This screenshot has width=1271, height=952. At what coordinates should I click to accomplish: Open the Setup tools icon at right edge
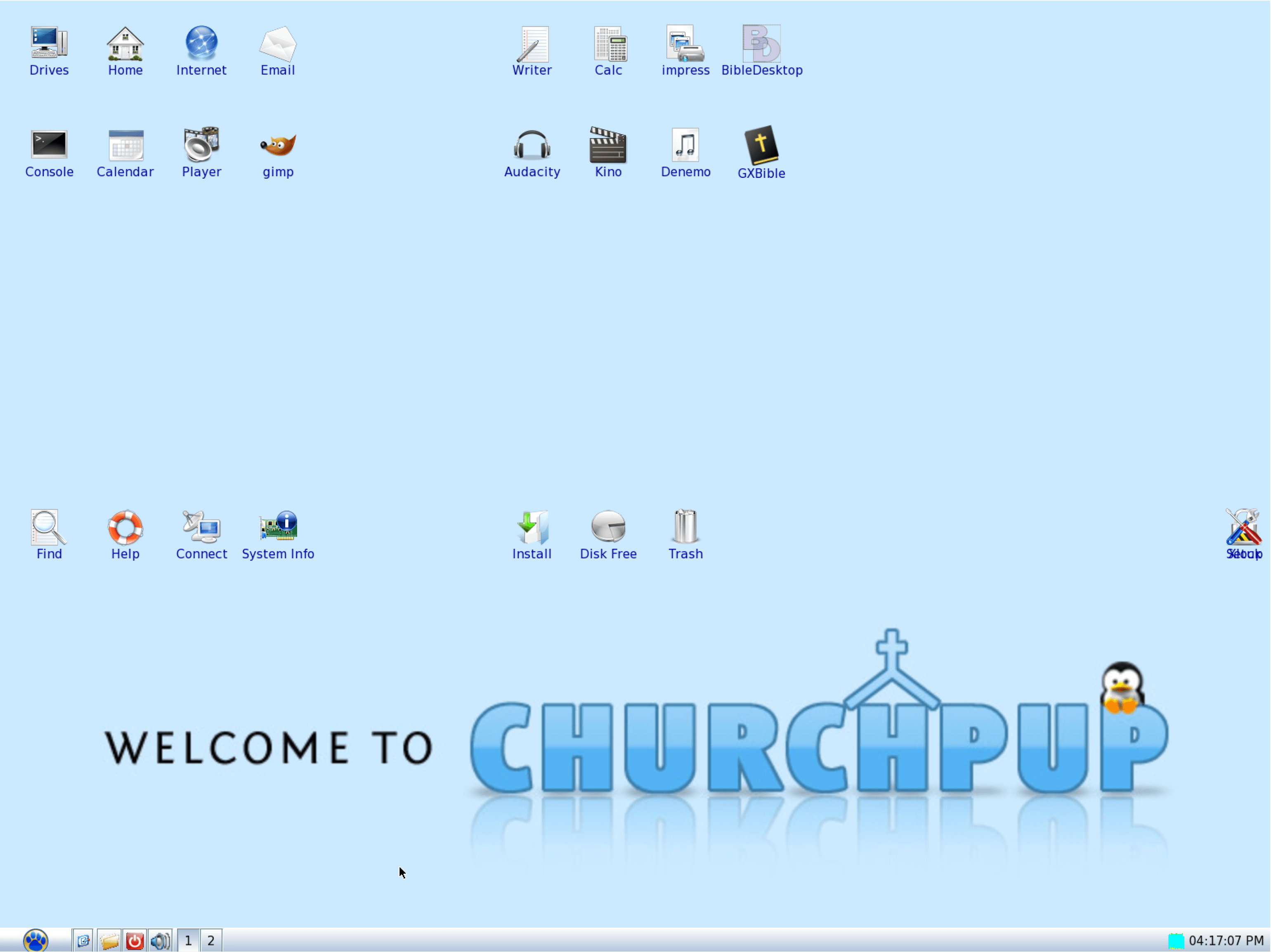[x=1244, y=527]
